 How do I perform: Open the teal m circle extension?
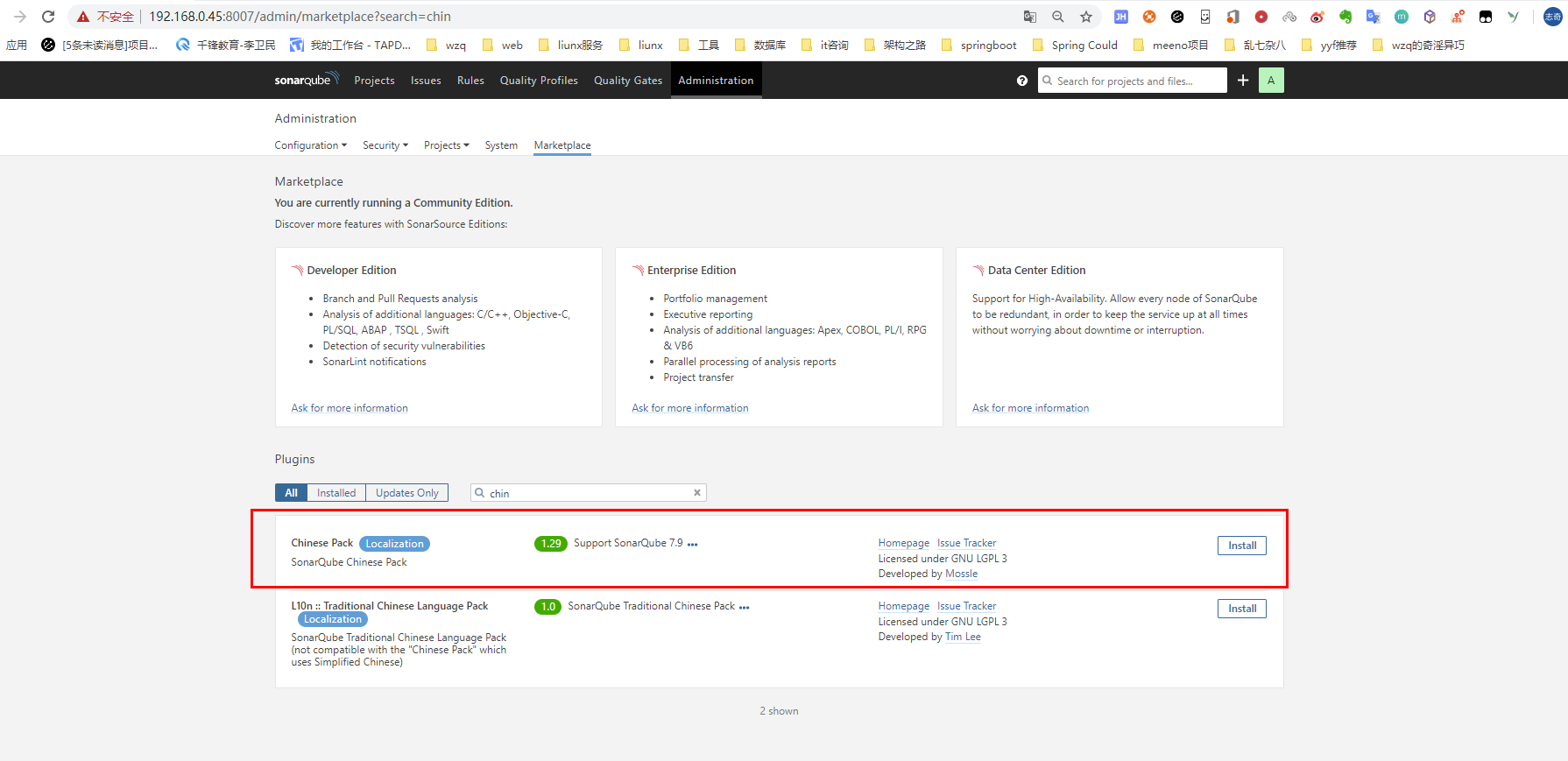pyautogui.click(x=1402, y=17)
